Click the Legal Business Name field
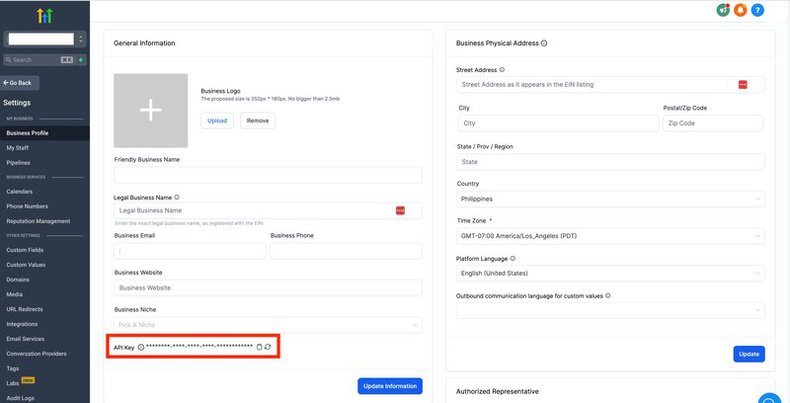This screenshot has height=403, width=790. 268,211
